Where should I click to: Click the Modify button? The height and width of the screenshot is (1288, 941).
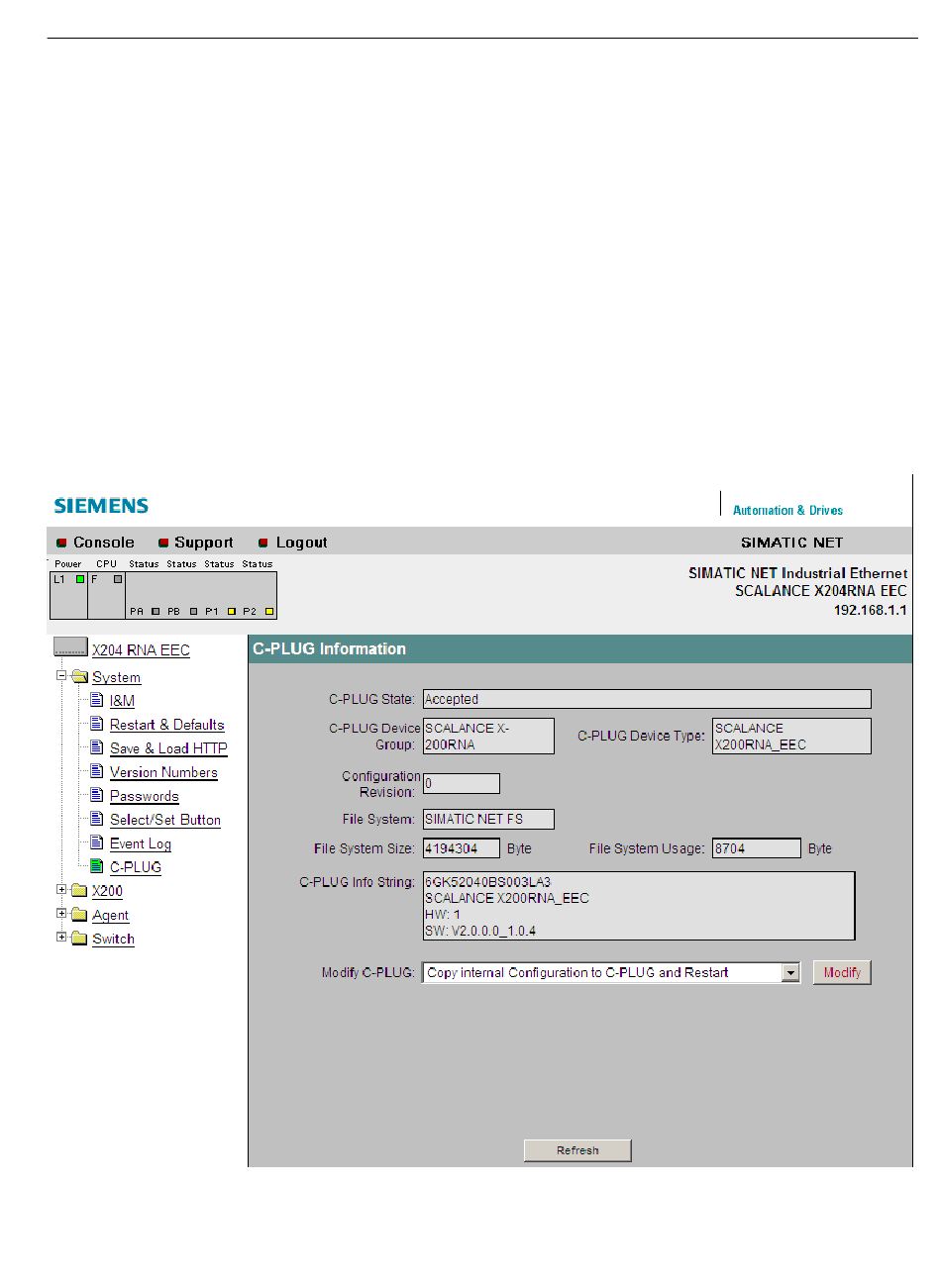842,973
